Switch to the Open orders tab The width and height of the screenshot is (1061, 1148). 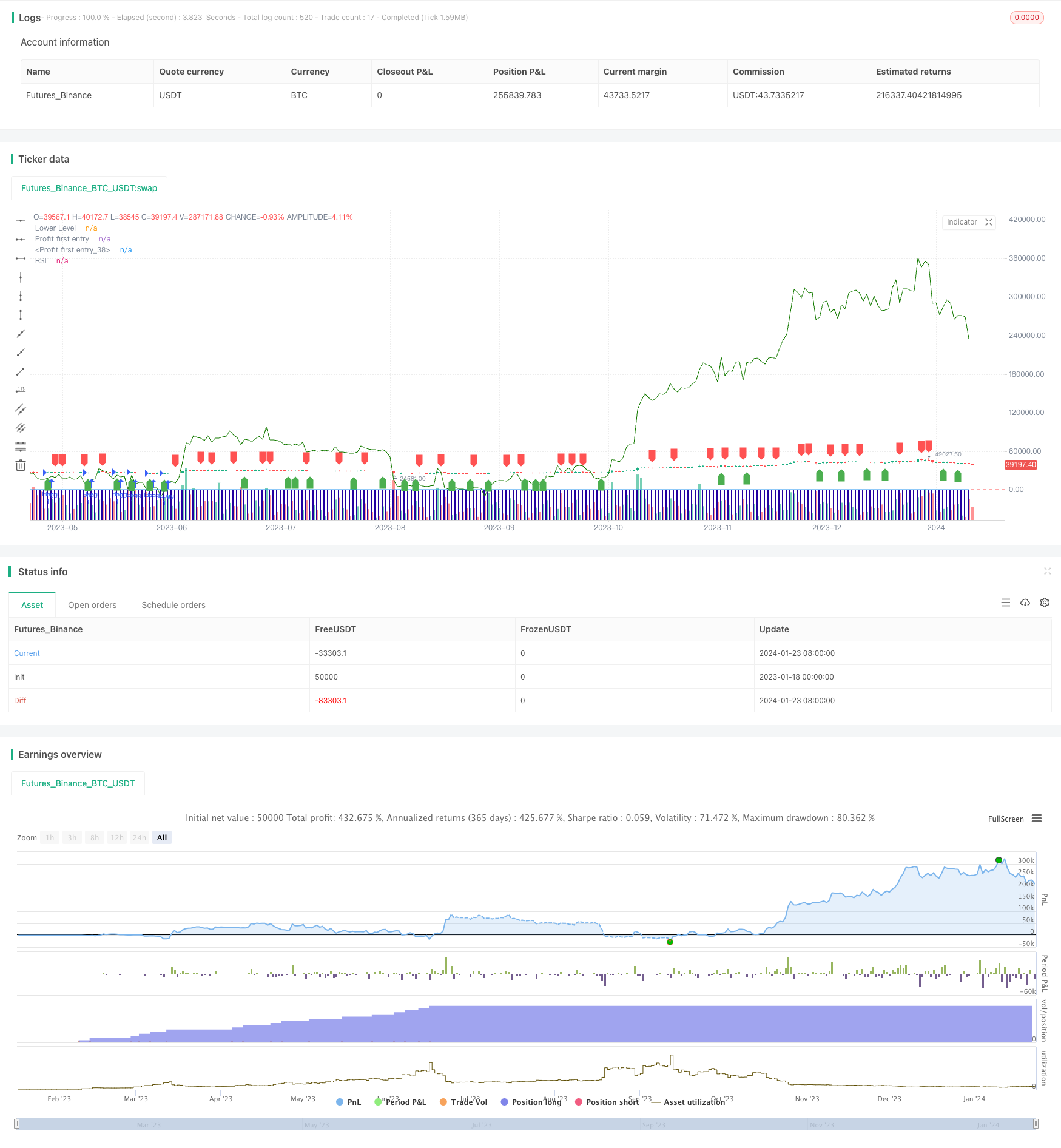pyautogui.click(x=92, y=605)
